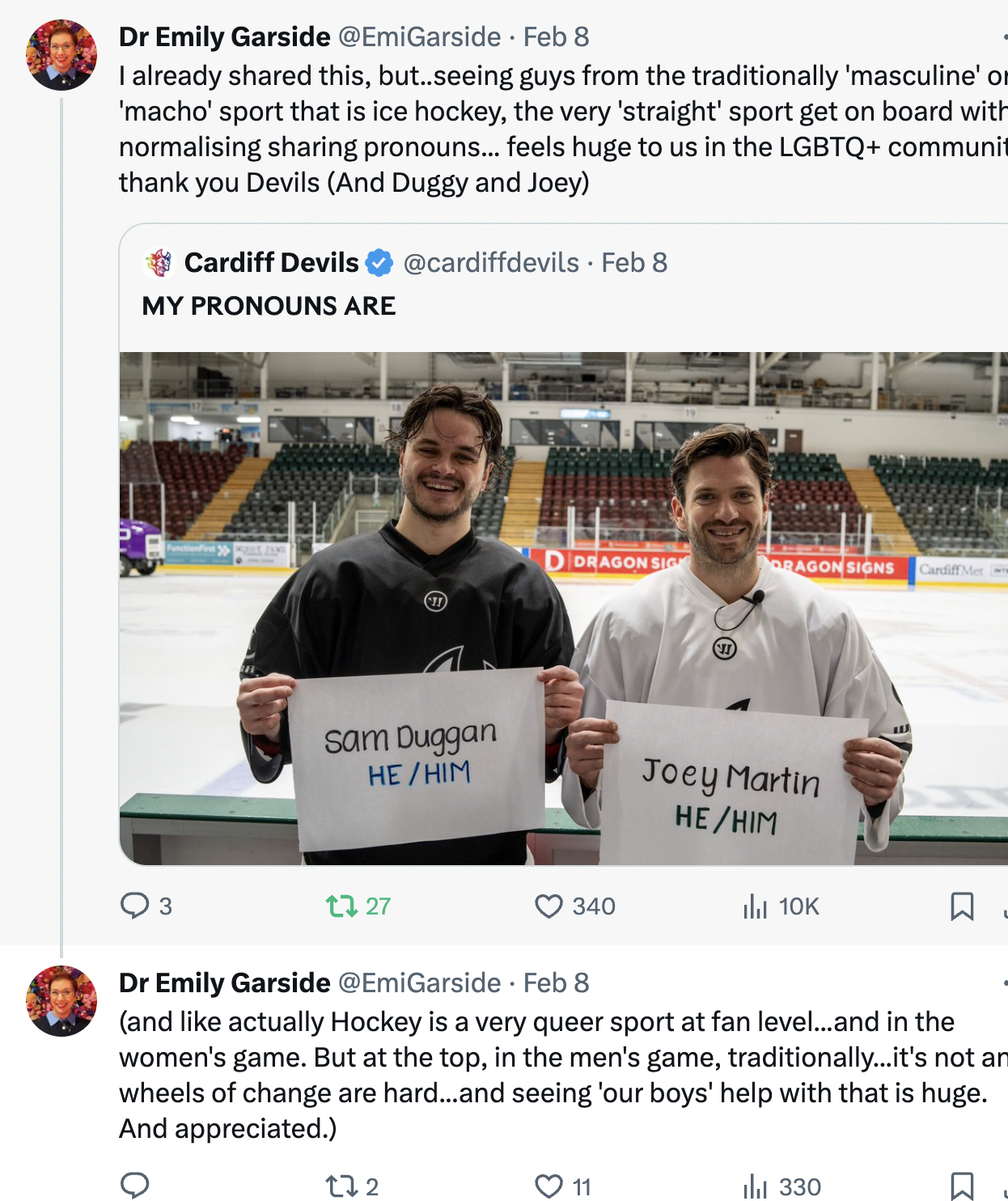This screenshot has height=1201, width=1008.
Task: Reply to the first tweet with 3 replies
Action: pos(135,906)
